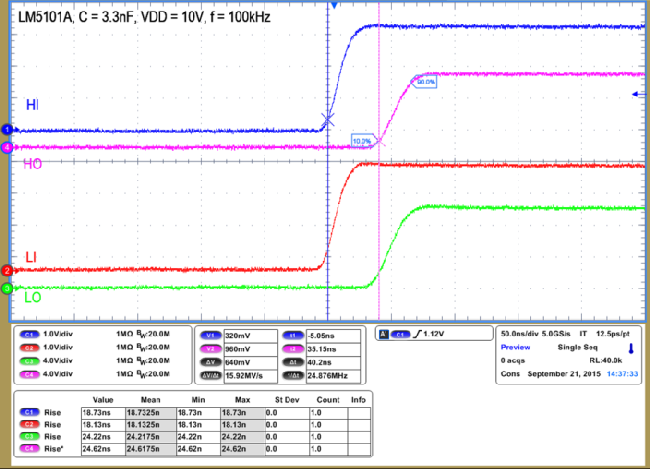
Task: Click the 24.22n min cell for C3
Action: pos(198,437)
